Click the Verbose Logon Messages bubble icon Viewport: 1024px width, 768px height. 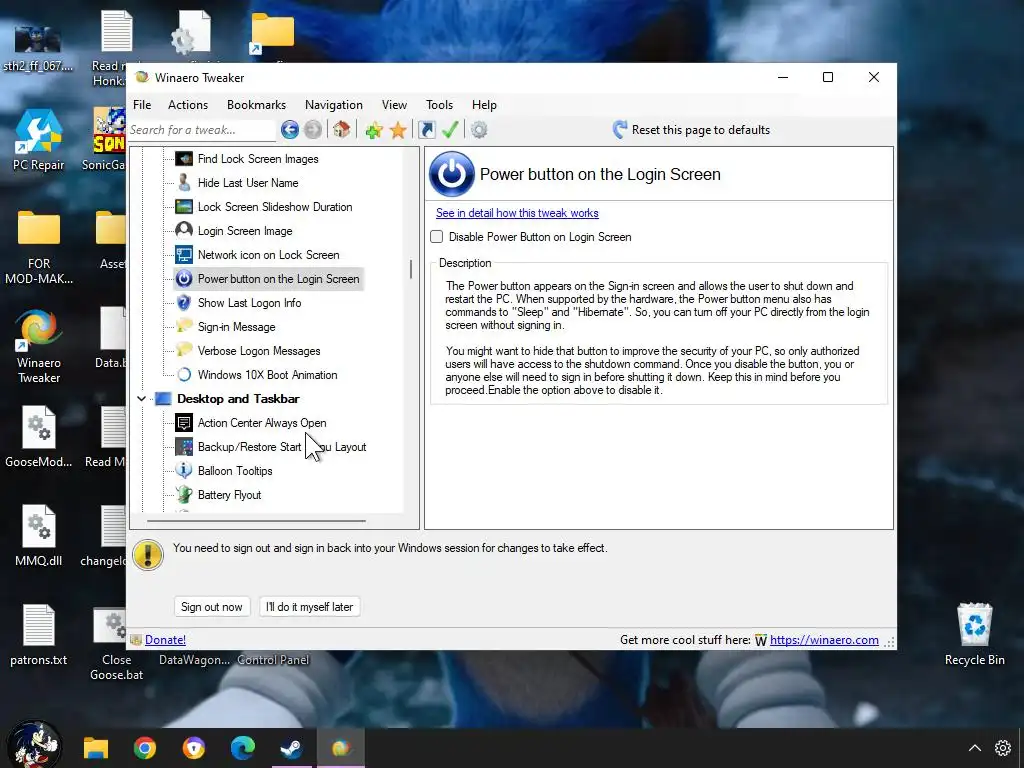tap(184, 351)
